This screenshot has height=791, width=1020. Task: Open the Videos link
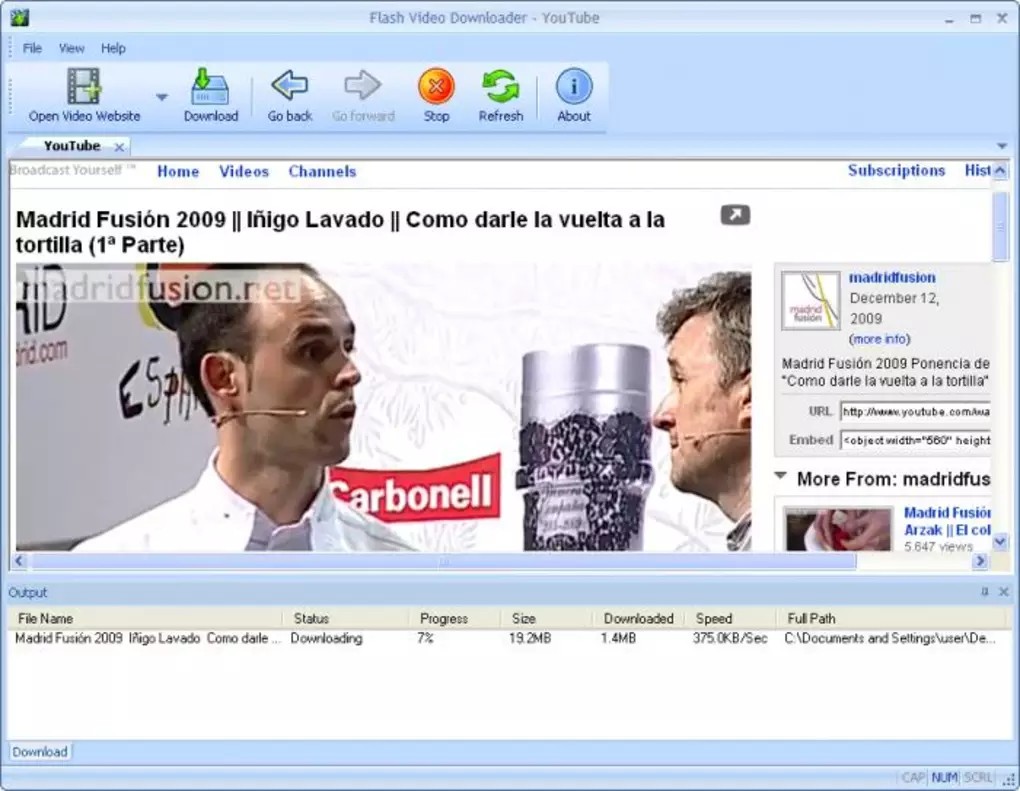(x=244, y=171)
